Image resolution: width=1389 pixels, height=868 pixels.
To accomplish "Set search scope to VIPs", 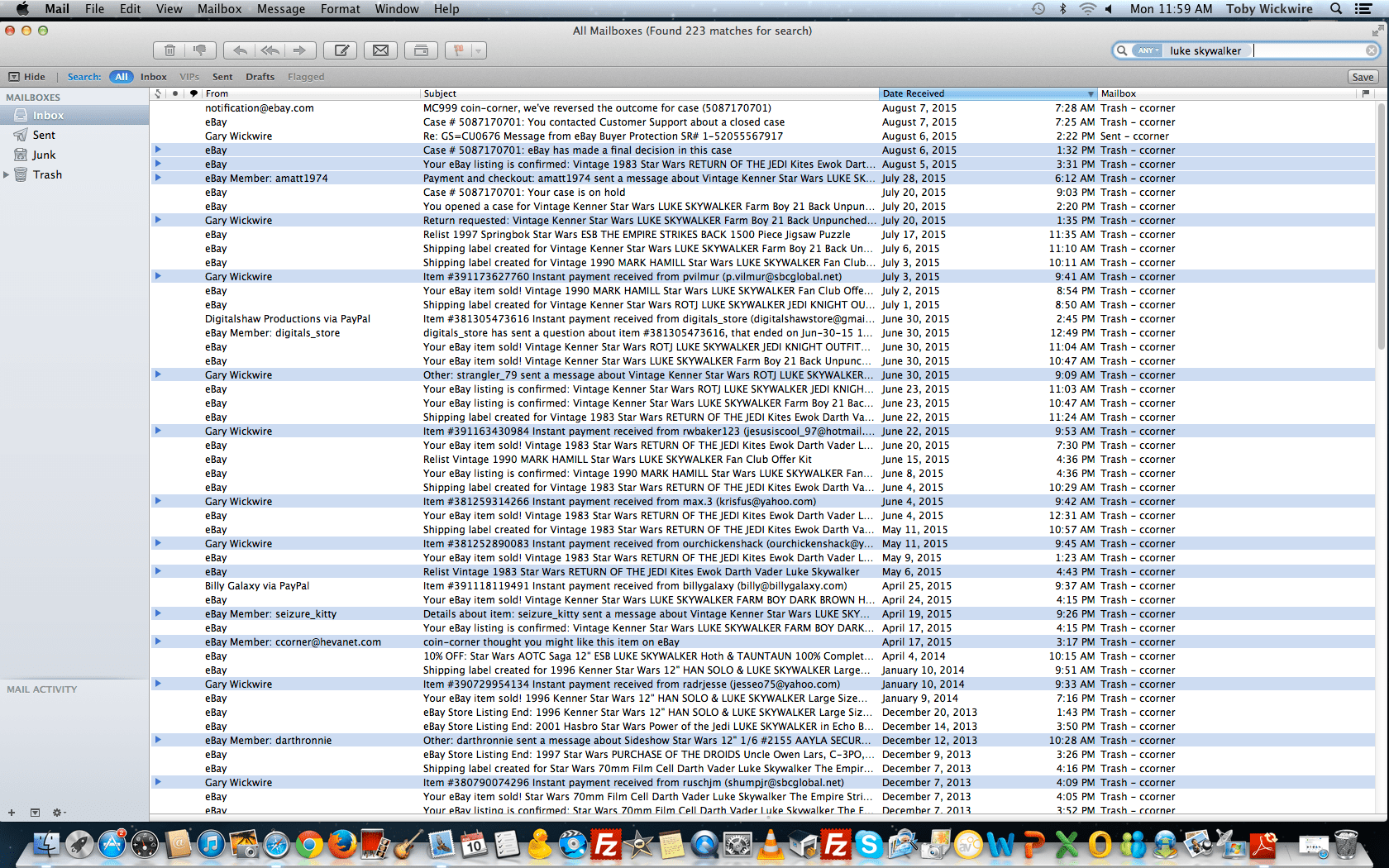I will click(189, 77).
